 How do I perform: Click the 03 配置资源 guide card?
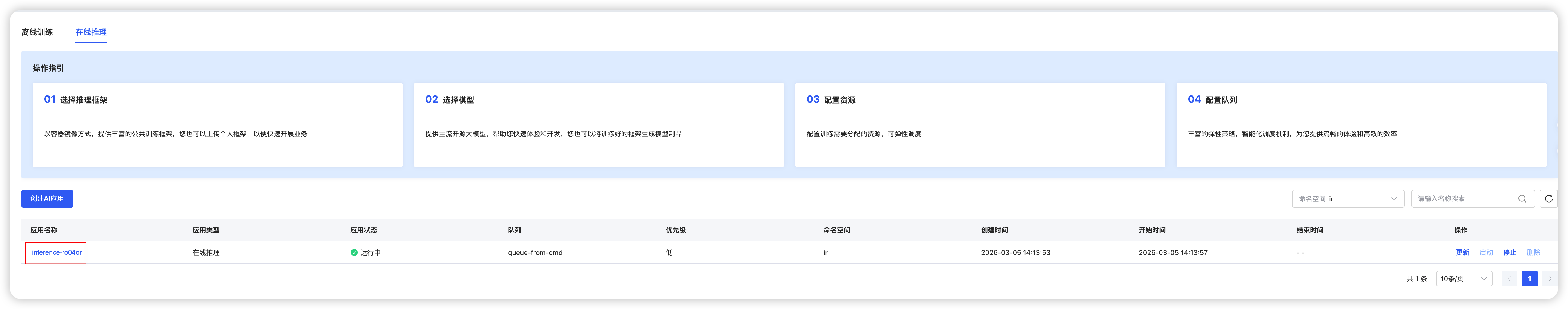pyautogui.click(x=979, y=125)
